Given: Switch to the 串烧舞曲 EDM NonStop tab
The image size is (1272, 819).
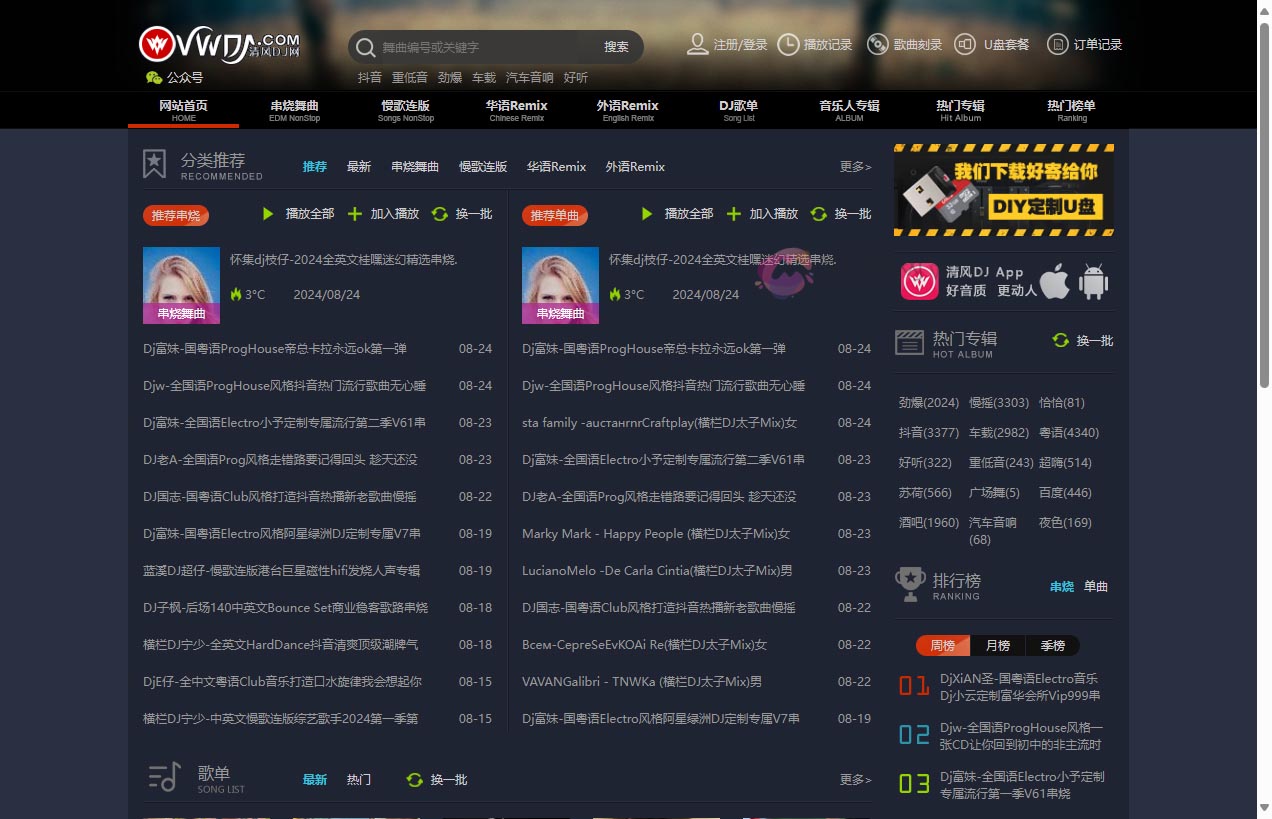Looking at the screenshot, I should pos(294,110).
